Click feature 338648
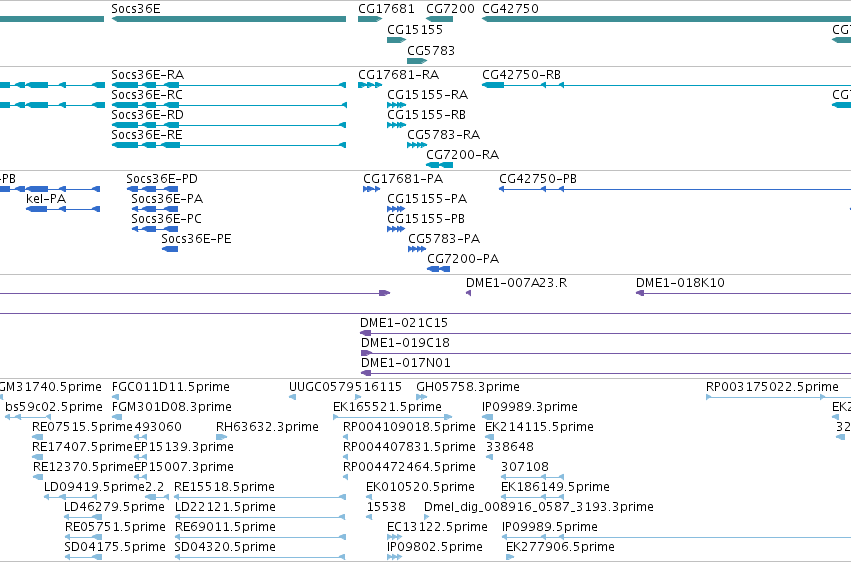The image size is (851, 562). (x=489, y=457)
